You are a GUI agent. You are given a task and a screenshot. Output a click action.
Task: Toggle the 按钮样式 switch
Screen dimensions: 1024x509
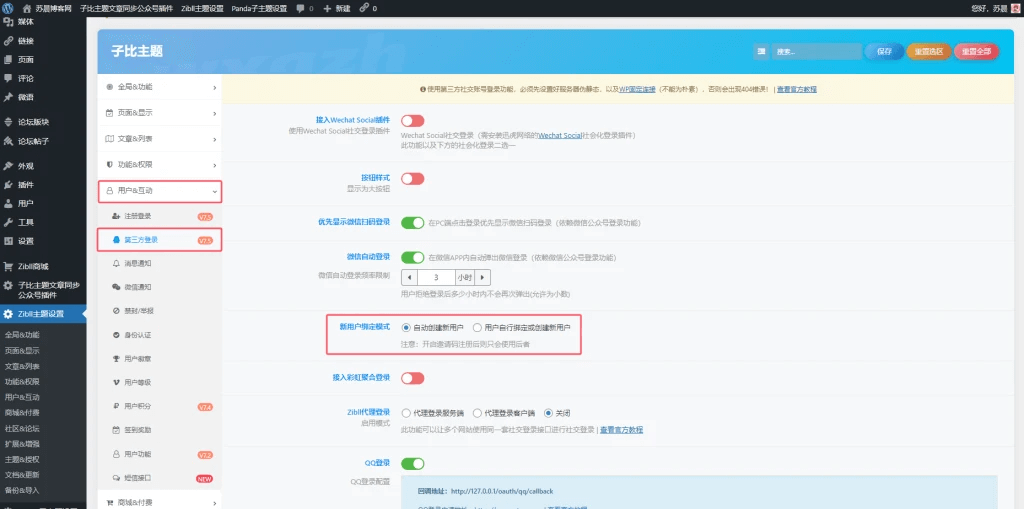pos(413,178)
